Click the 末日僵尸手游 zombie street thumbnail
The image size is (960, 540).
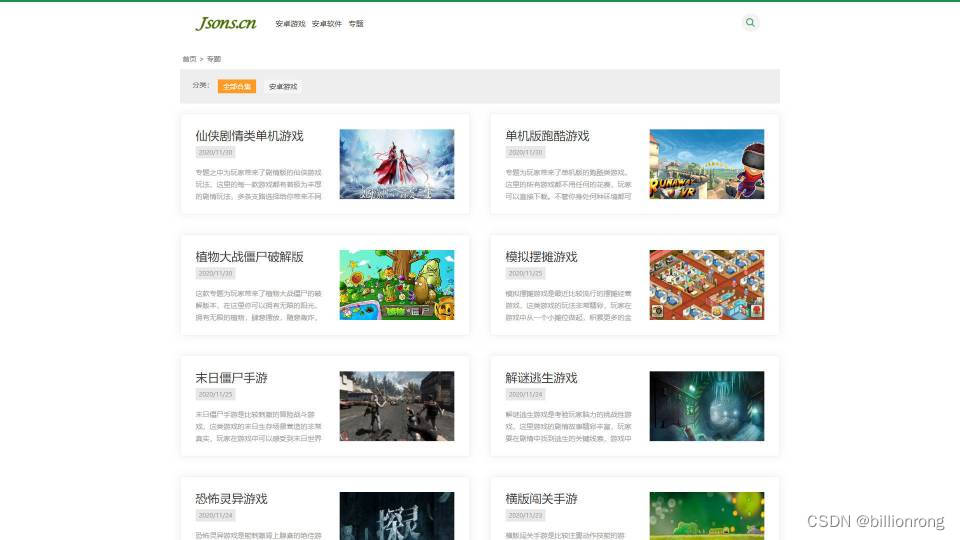tap(397, 406)
